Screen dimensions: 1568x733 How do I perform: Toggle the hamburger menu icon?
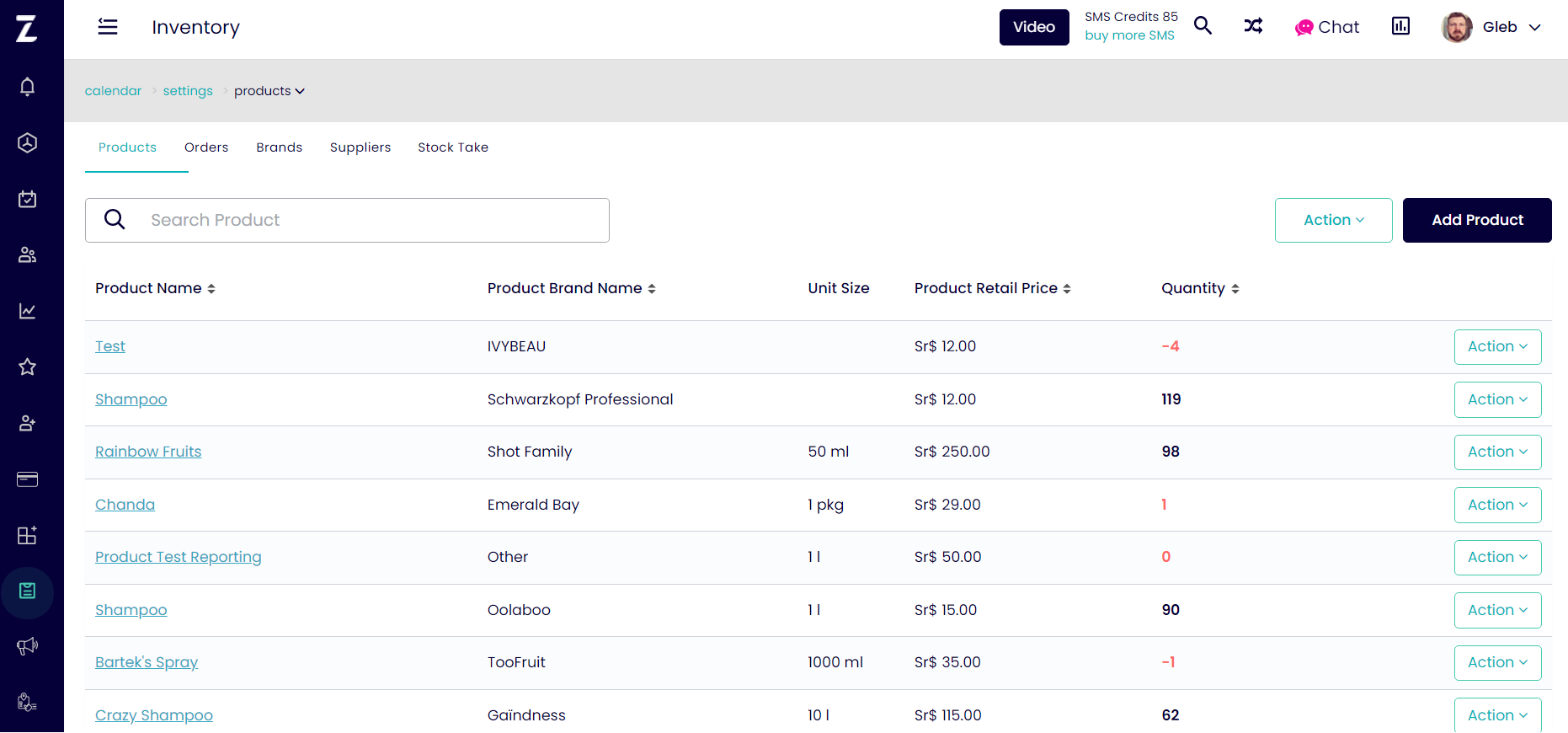108,26
